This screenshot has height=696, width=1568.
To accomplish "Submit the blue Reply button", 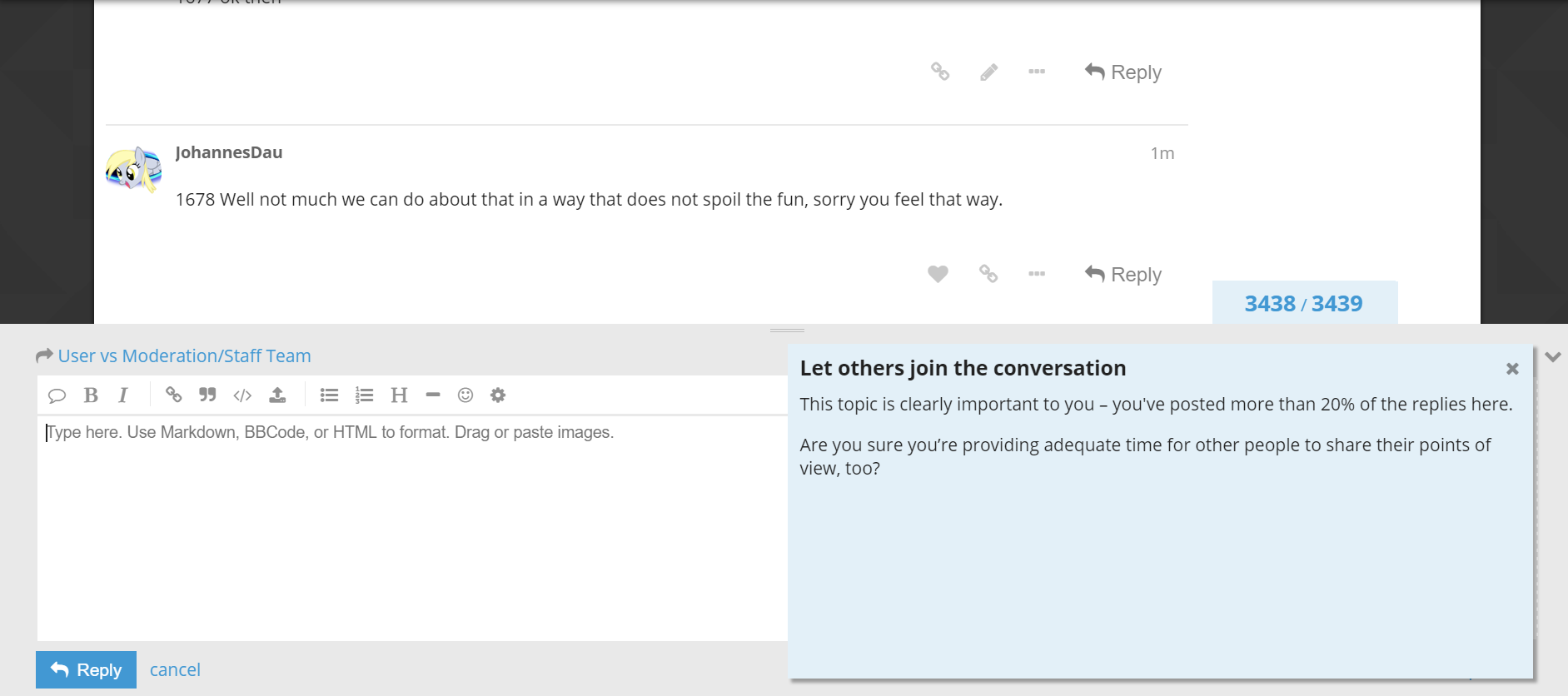I will 86,670.
